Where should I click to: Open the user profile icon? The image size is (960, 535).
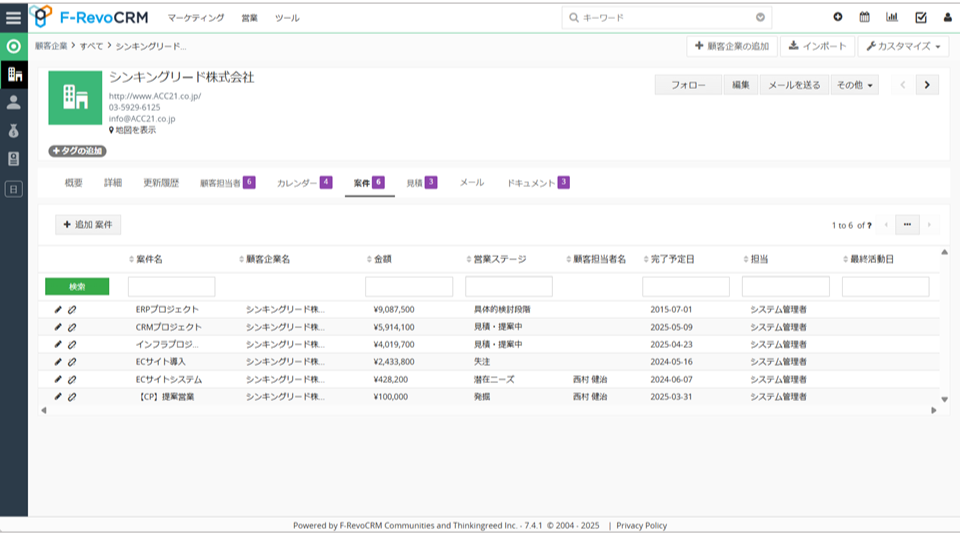[x=947, y=17]
